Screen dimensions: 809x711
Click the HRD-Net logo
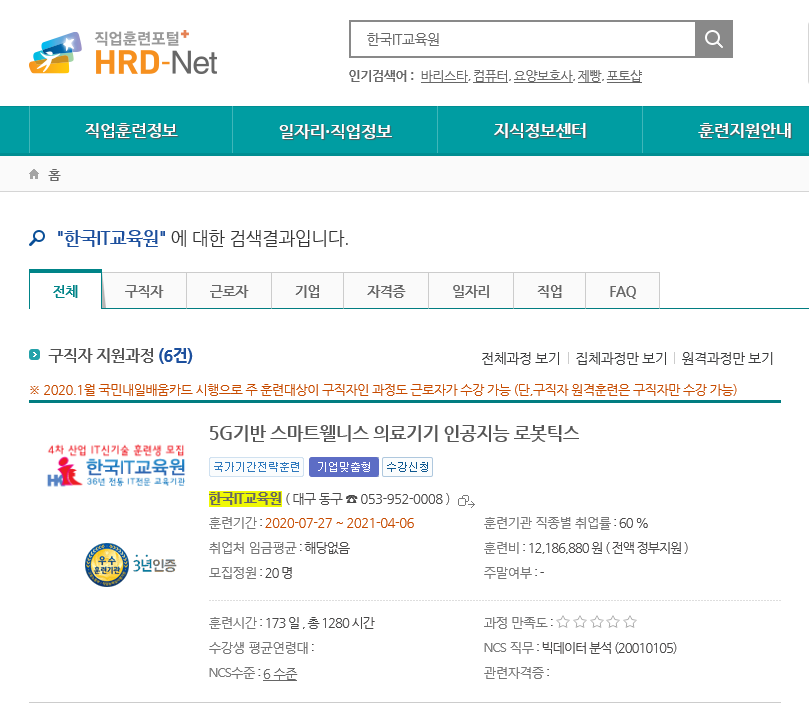click(123, 53)
